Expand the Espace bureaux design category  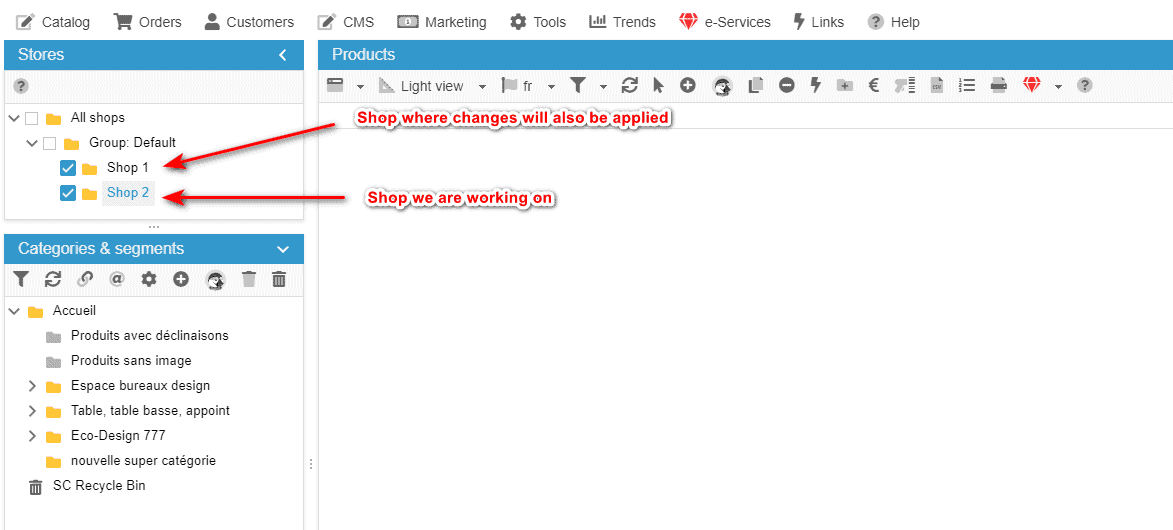click(31, 386)
